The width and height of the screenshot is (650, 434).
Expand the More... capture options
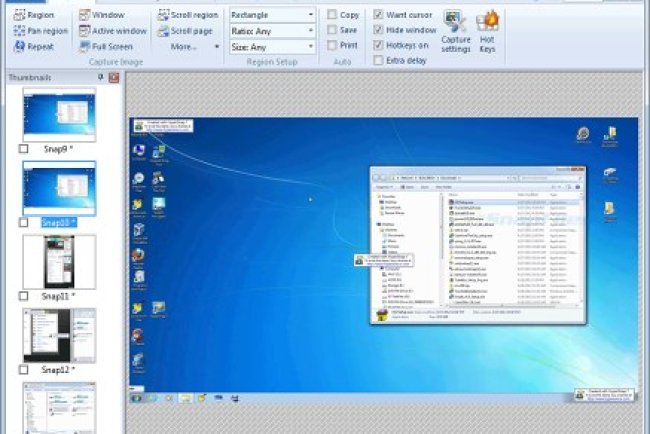(x=194, y=46)
